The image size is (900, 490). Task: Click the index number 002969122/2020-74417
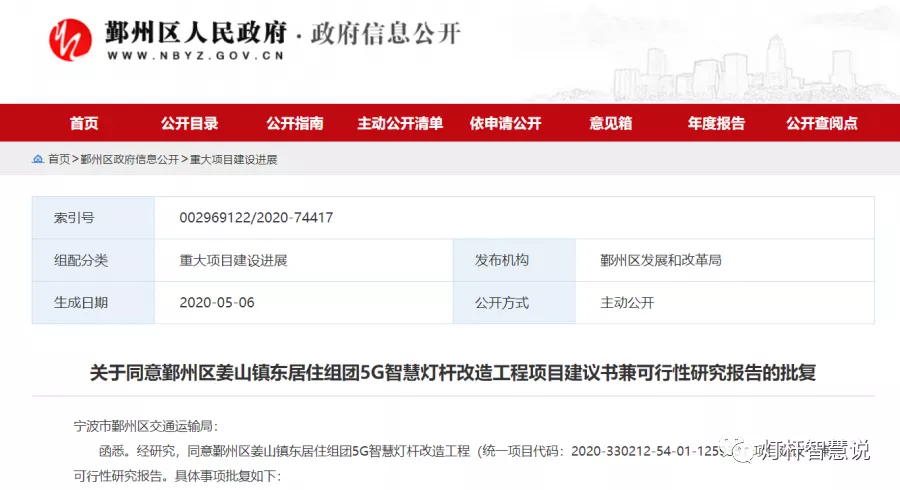(x=256, y=217)
